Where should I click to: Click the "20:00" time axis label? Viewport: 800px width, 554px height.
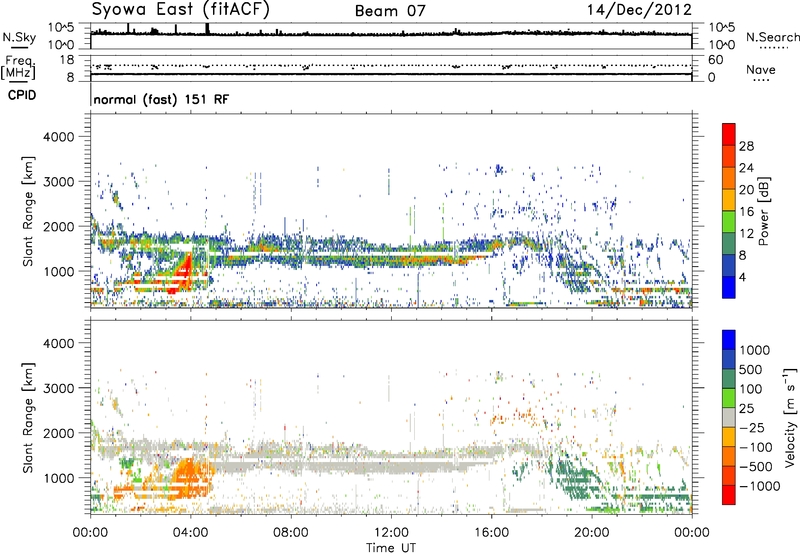(591, 533)
